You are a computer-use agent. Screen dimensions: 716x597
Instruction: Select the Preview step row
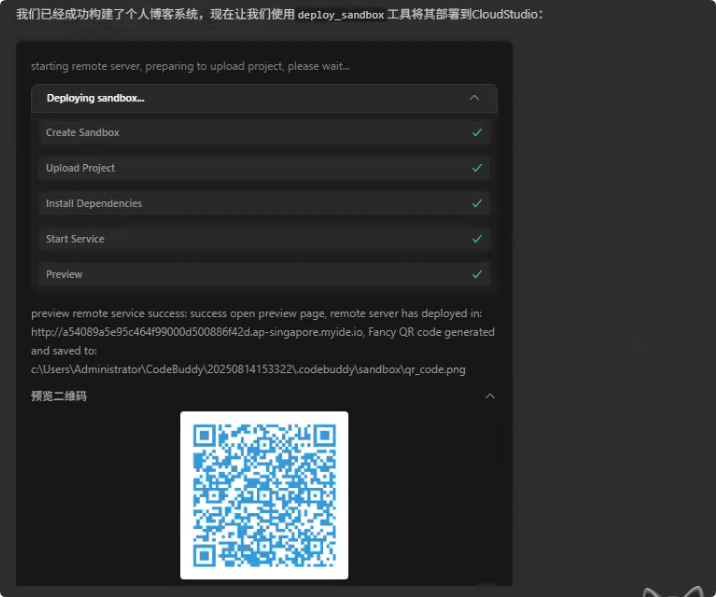click(264, 274)
